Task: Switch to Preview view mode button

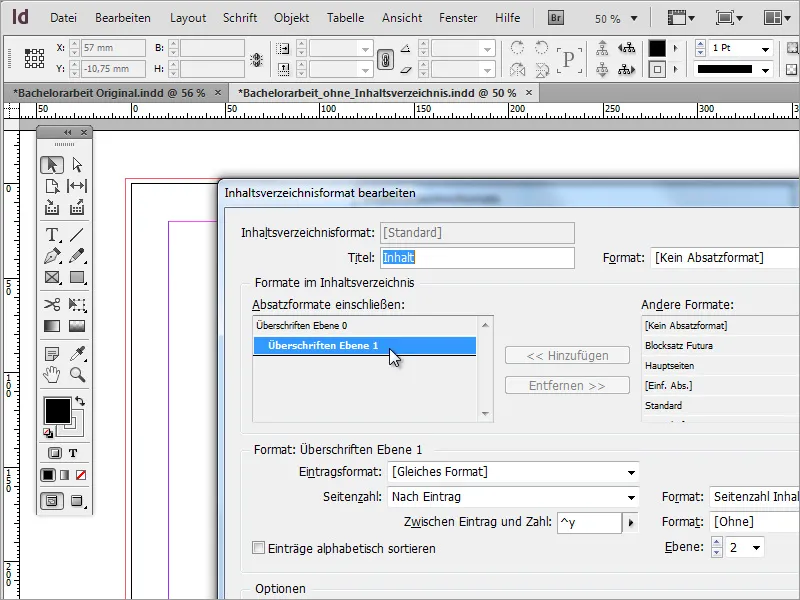Action: 77,501
